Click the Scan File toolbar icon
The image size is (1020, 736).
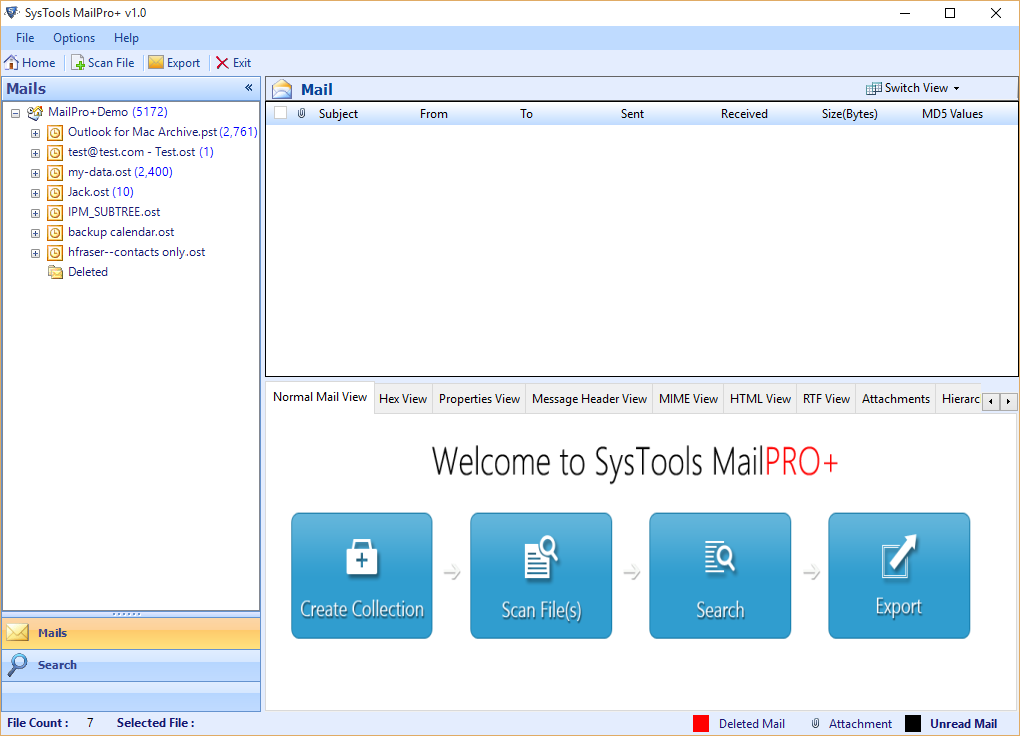(x=78, y=62)
